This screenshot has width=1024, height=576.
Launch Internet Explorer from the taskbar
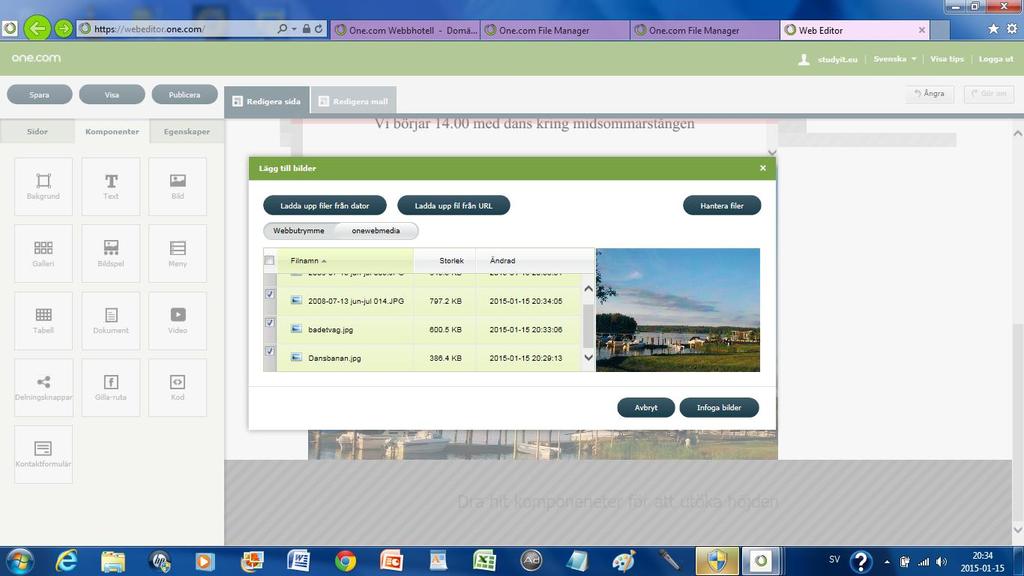(x=67, y=561)
